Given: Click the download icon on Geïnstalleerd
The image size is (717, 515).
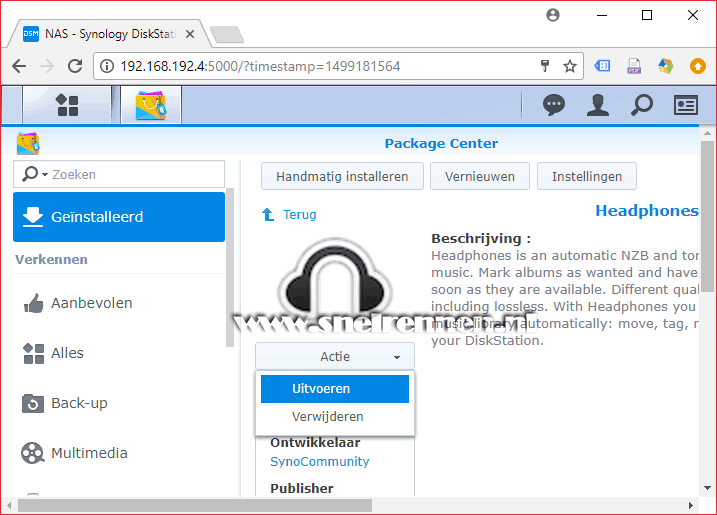Looking at the screenshot, I should pos(33,217).
